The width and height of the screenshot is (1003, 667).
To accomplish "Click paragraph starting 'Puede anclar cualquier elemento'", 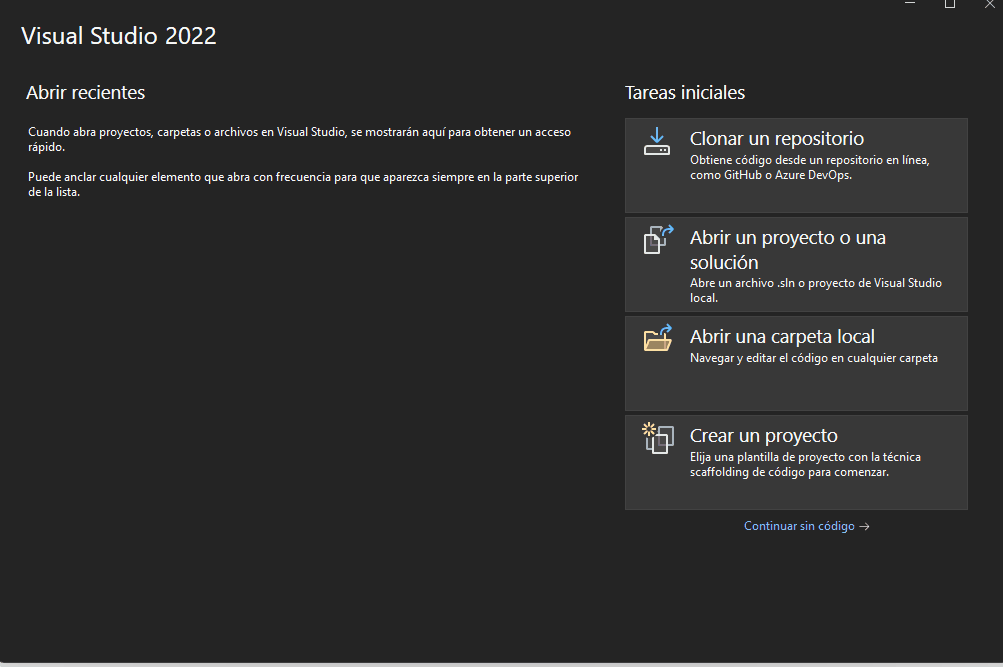I will tap(303, 184).
